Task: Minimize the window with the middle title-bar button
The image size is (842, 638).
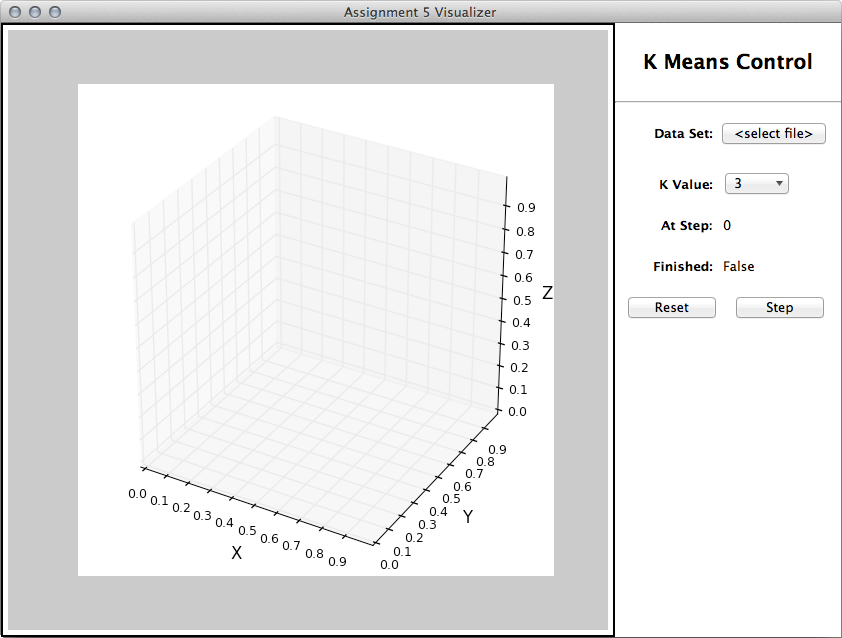Action: coord(35,12)
